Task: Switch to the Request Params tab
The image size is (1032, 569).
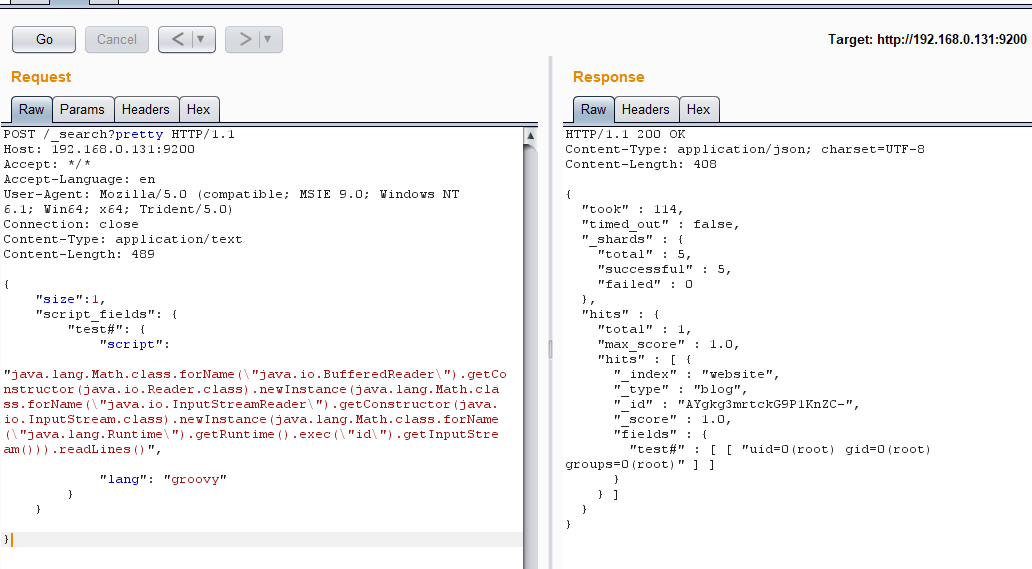Action: pos(82,109)
